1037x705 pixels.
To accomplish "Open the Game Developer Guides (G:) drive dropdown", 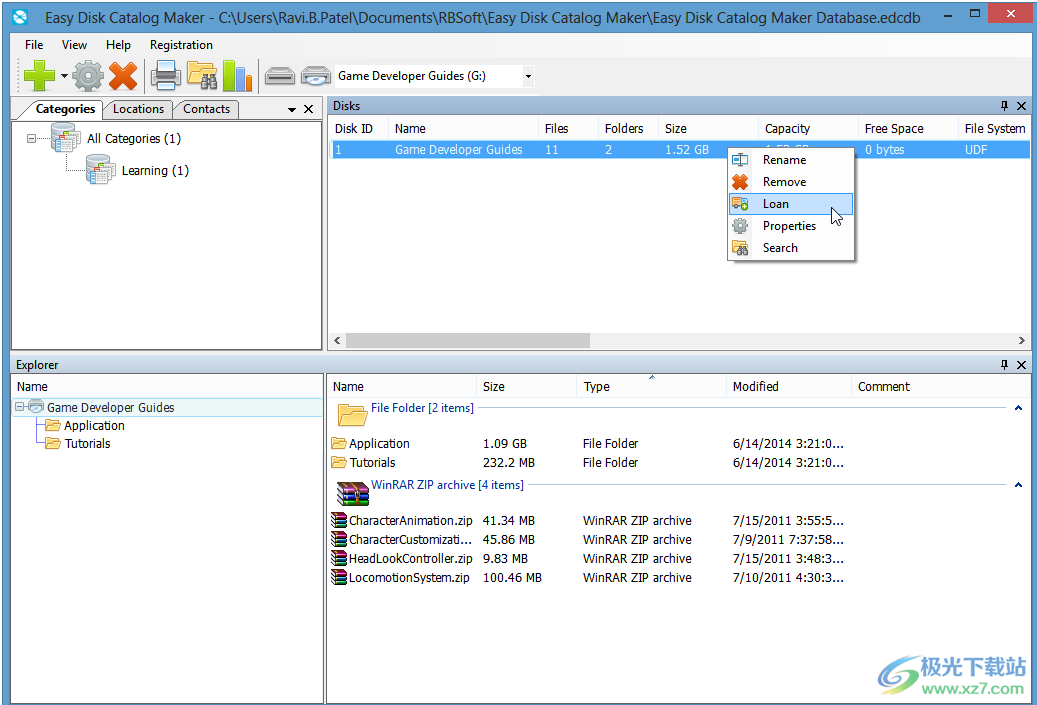I will click(528, 76).
